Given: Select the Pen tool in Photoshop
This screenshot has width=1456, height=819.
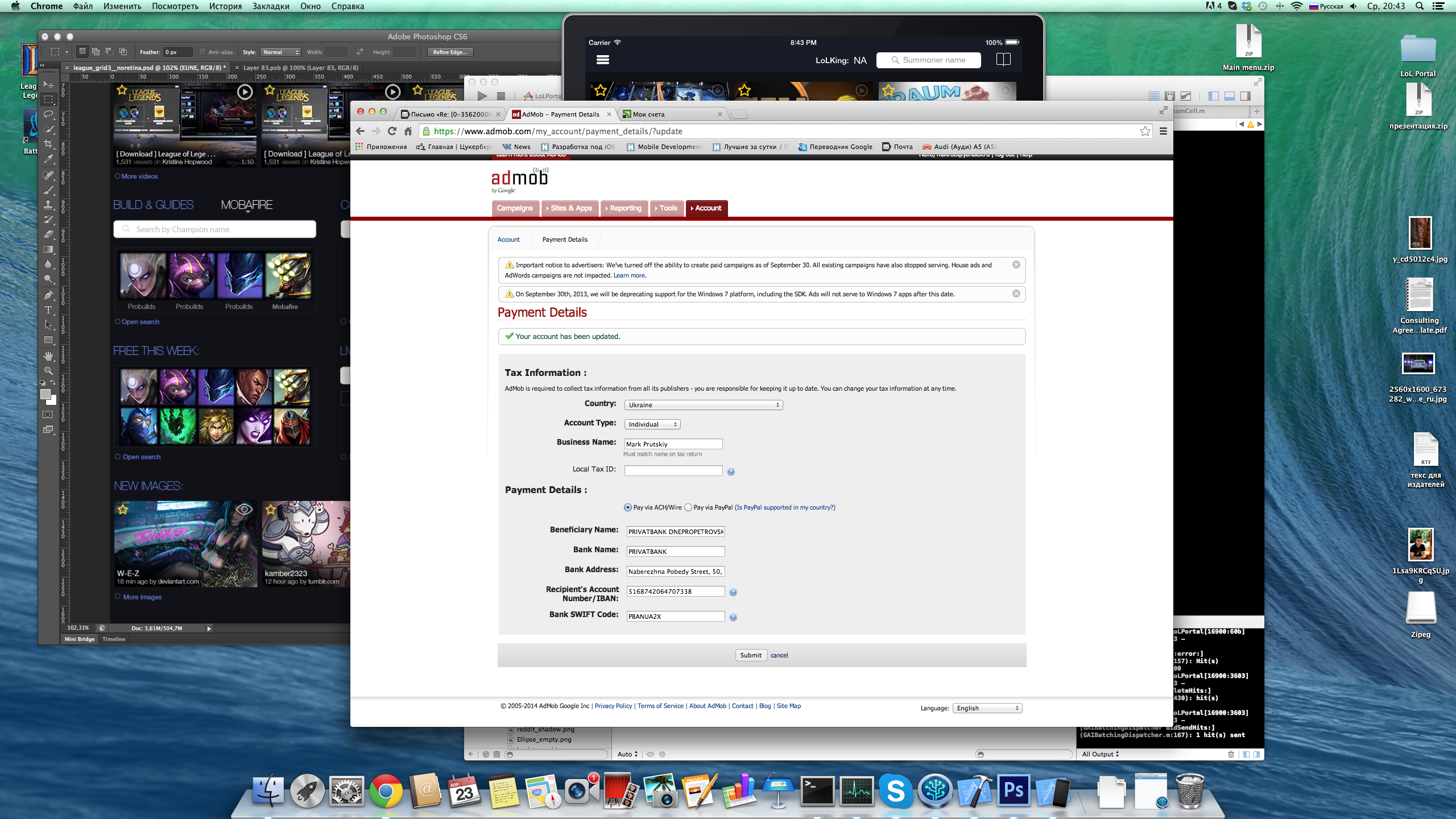Looking at the screenshot, I should 48,295.
